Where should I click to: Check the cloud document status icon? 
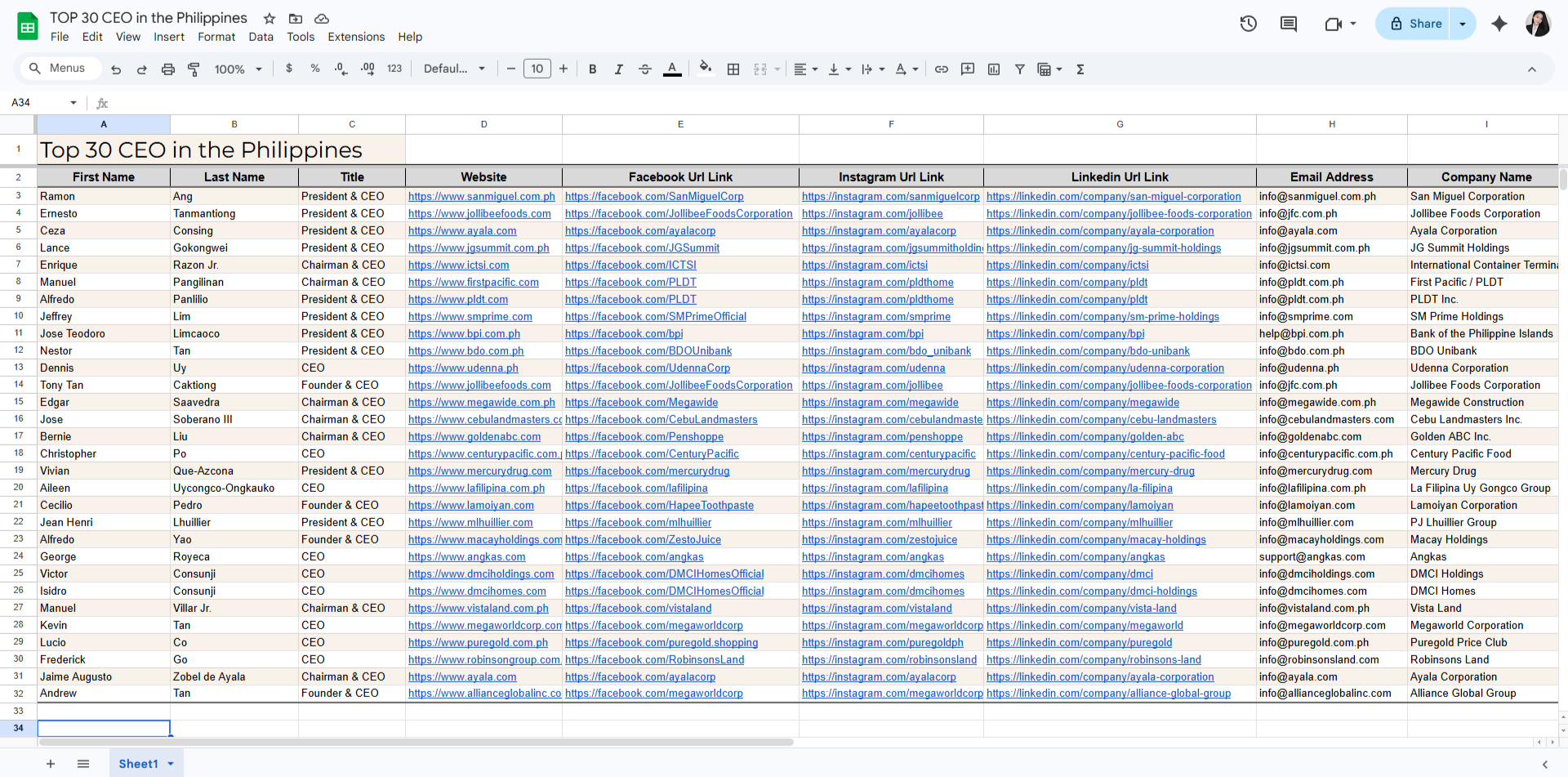click(322, 18)
